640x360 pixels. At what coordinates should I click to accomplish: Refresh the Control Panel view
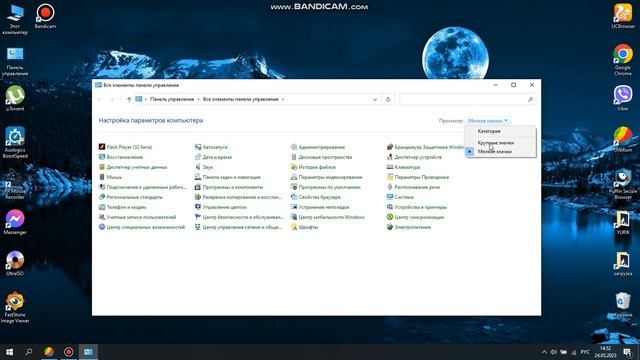(388, 100)
